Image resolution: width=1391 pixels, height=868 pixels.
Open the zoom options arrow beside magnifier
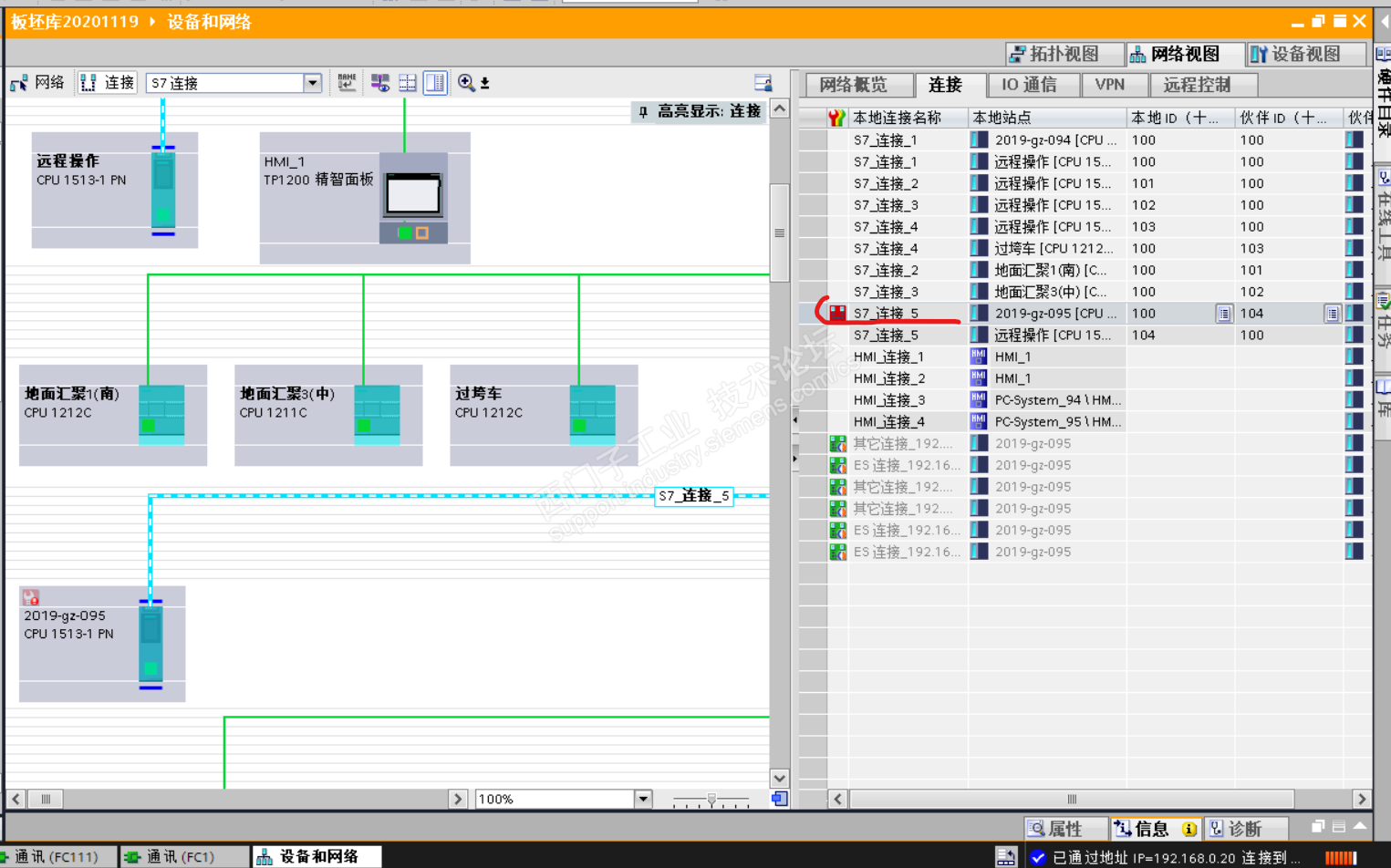pos(485,84)
